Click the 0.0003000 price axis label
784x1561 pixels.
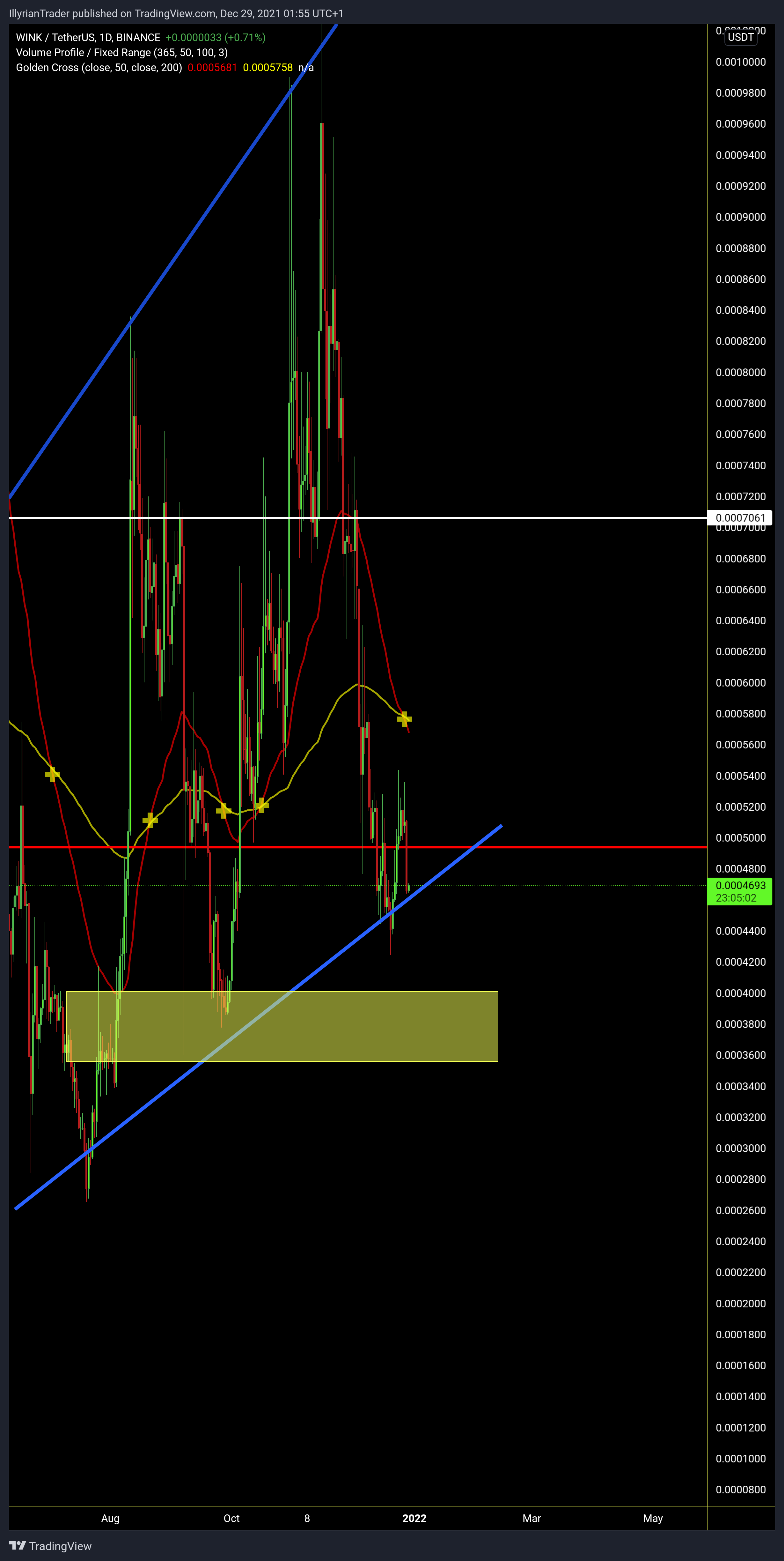[x=740, y=1148]
